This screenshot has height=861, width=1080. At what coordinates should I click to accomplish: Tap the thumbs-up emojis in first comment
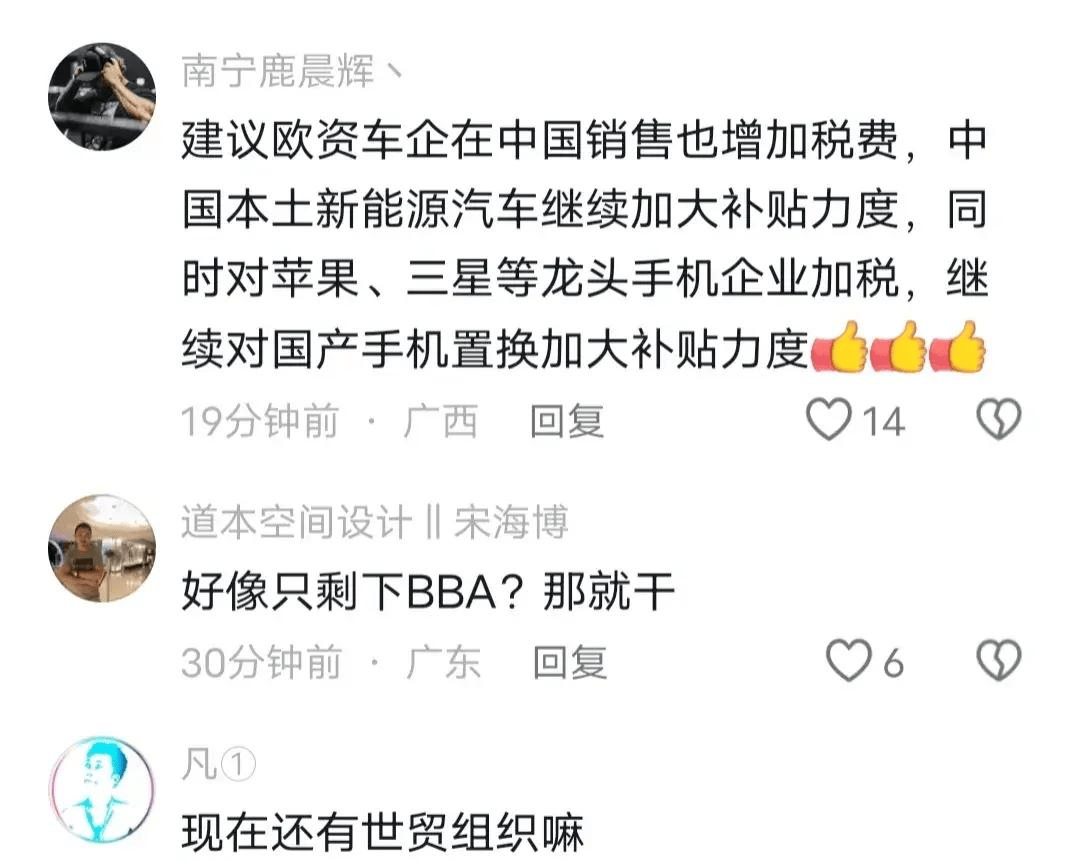point(899,347)
